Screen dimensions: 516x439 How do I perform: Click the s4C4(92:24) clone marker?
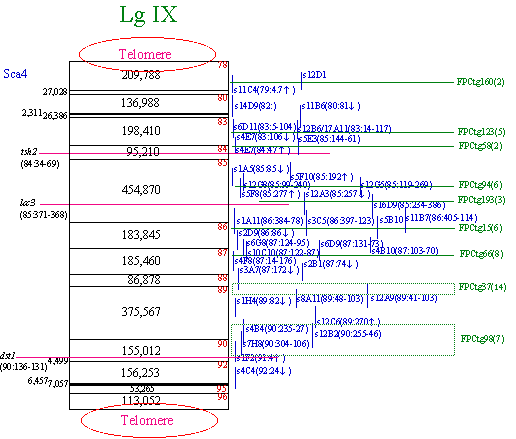click(264, 371)
